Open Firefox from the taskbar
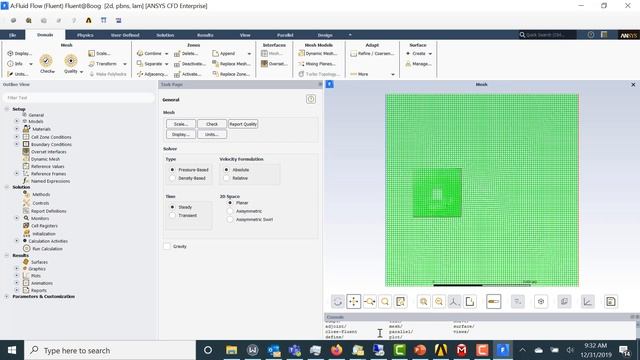The height and width of the screenshot is (360, 640). pyautogui.click(x=337, y=350)
